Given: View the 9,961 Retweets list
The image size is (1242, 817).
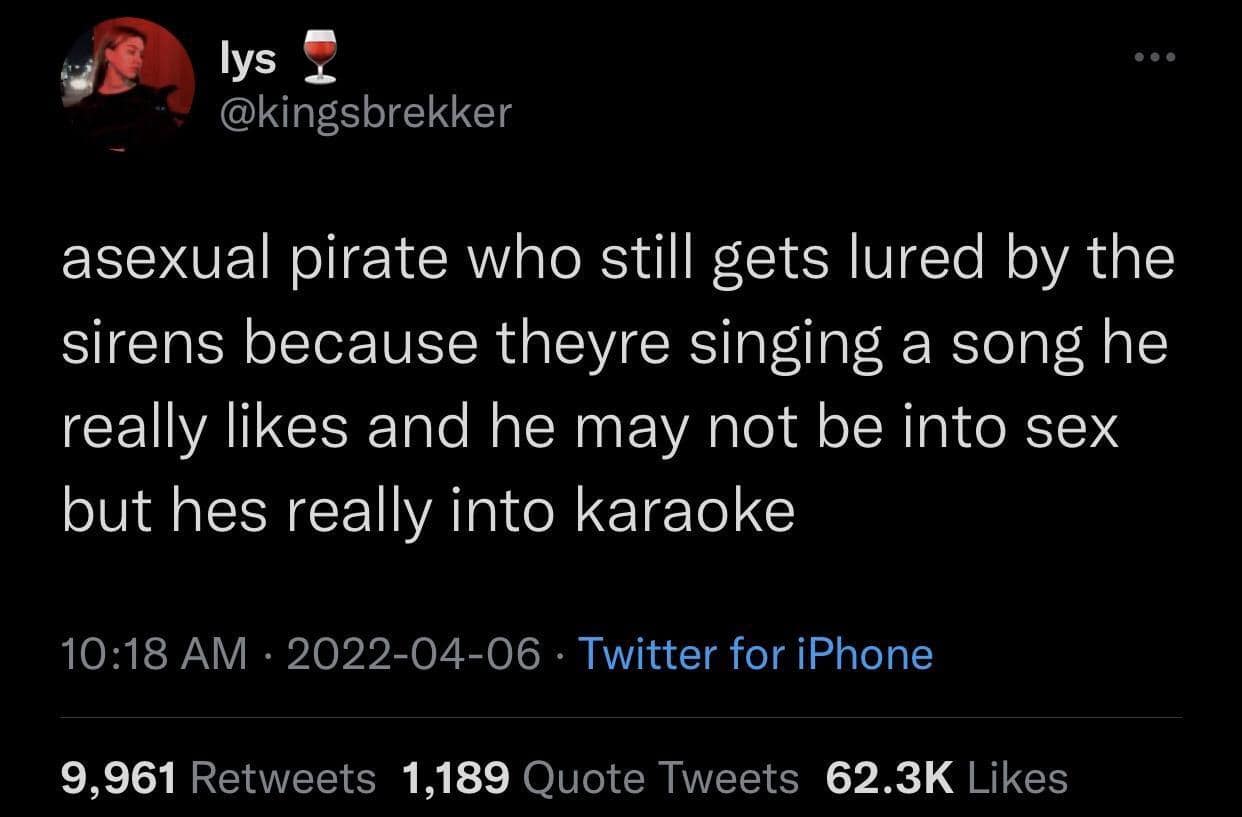Looking at the screenshot, I should coord(216,777).
